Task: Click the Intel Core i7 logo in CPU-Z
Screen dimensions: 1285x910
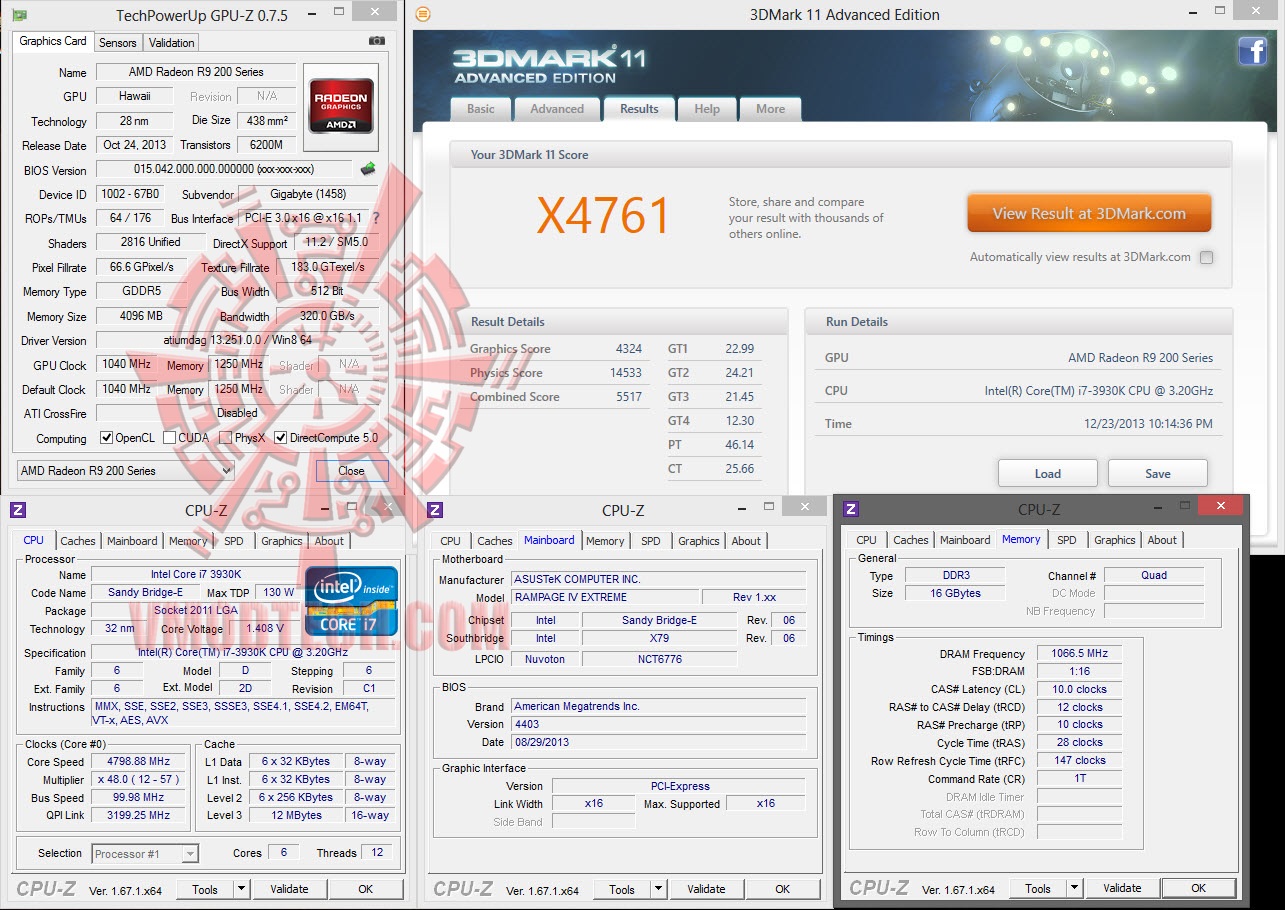Action: tap(351, 601)
